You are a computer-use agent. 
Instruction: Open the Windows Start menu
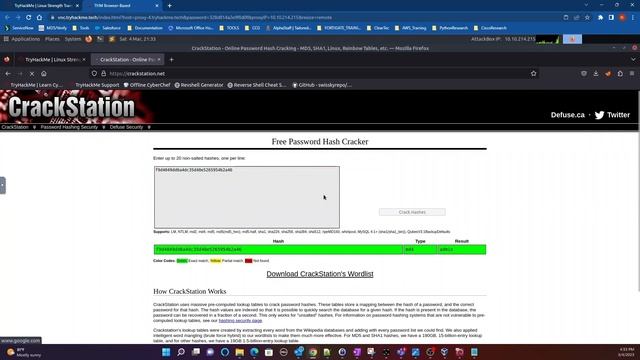click(x=166, y=352)
